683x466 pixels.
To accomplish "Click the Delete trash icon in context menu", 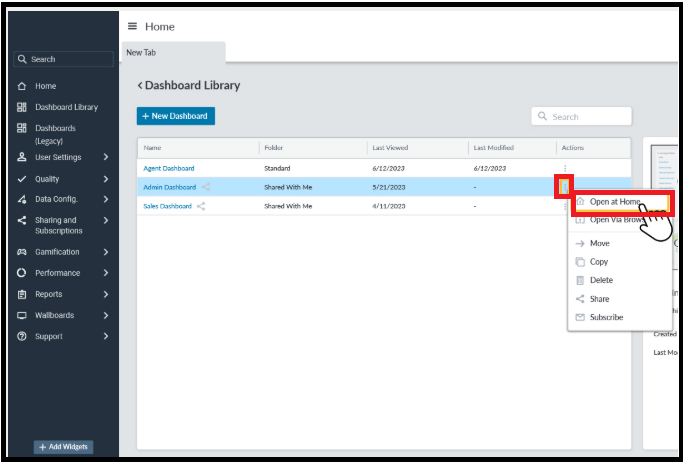I will [580, 280].
